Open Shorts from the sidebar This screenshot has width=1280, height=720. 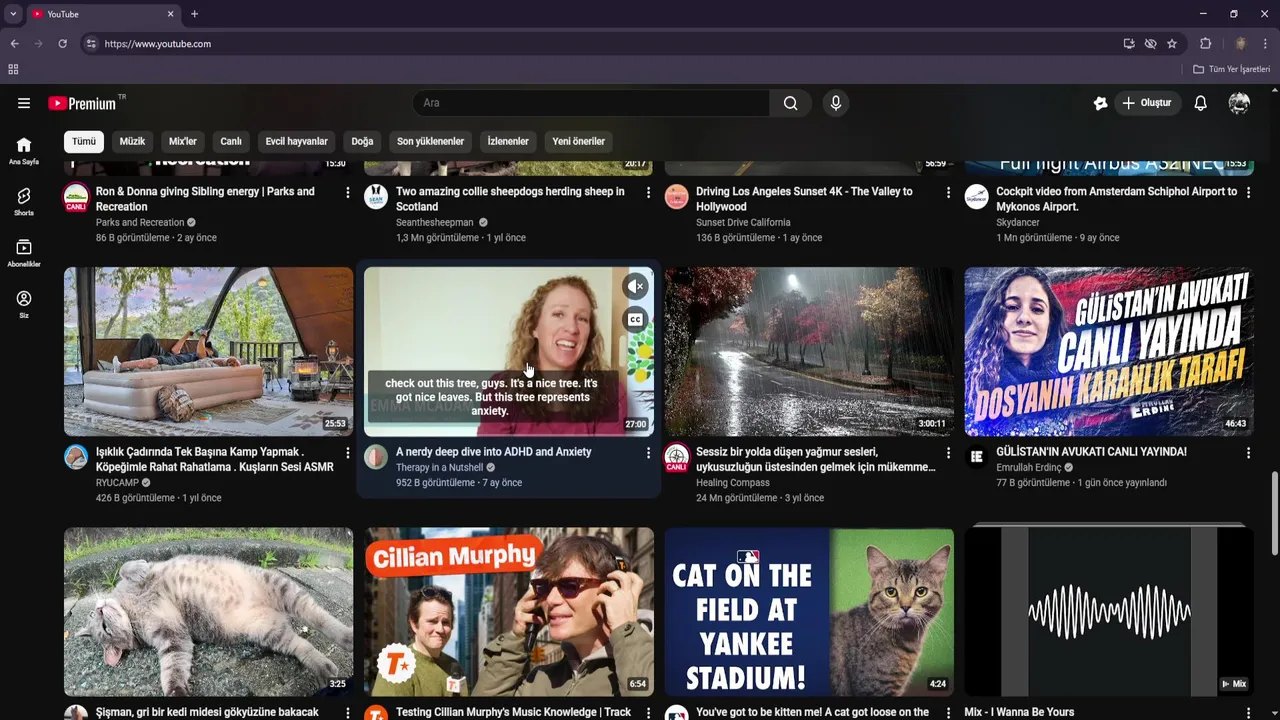pyautogui.click(x=24, y=201)
